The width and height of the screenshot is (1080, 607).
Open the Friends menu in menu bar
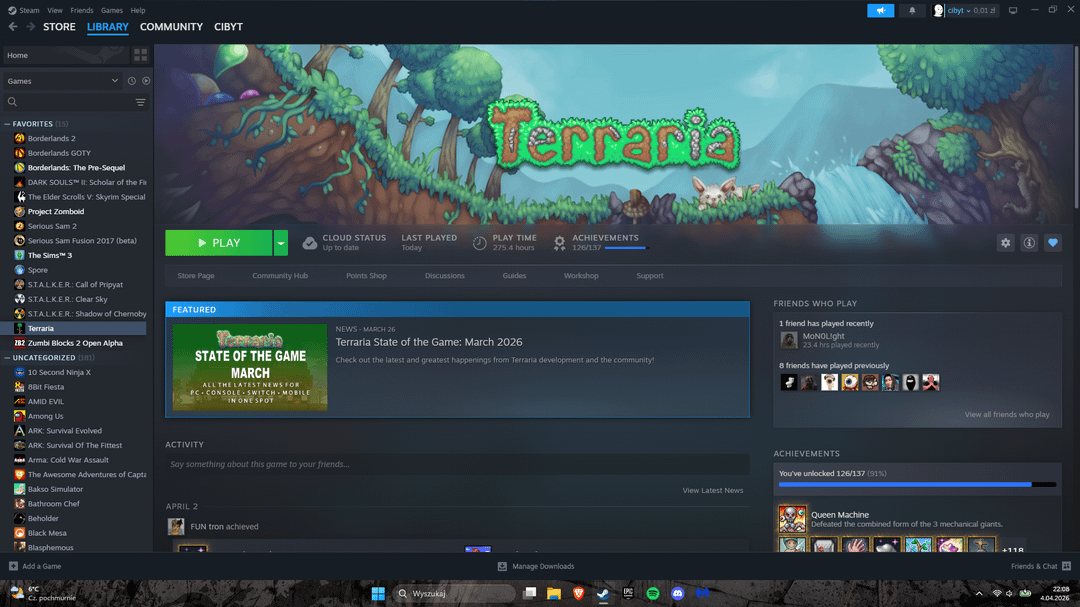coord(81,10)
